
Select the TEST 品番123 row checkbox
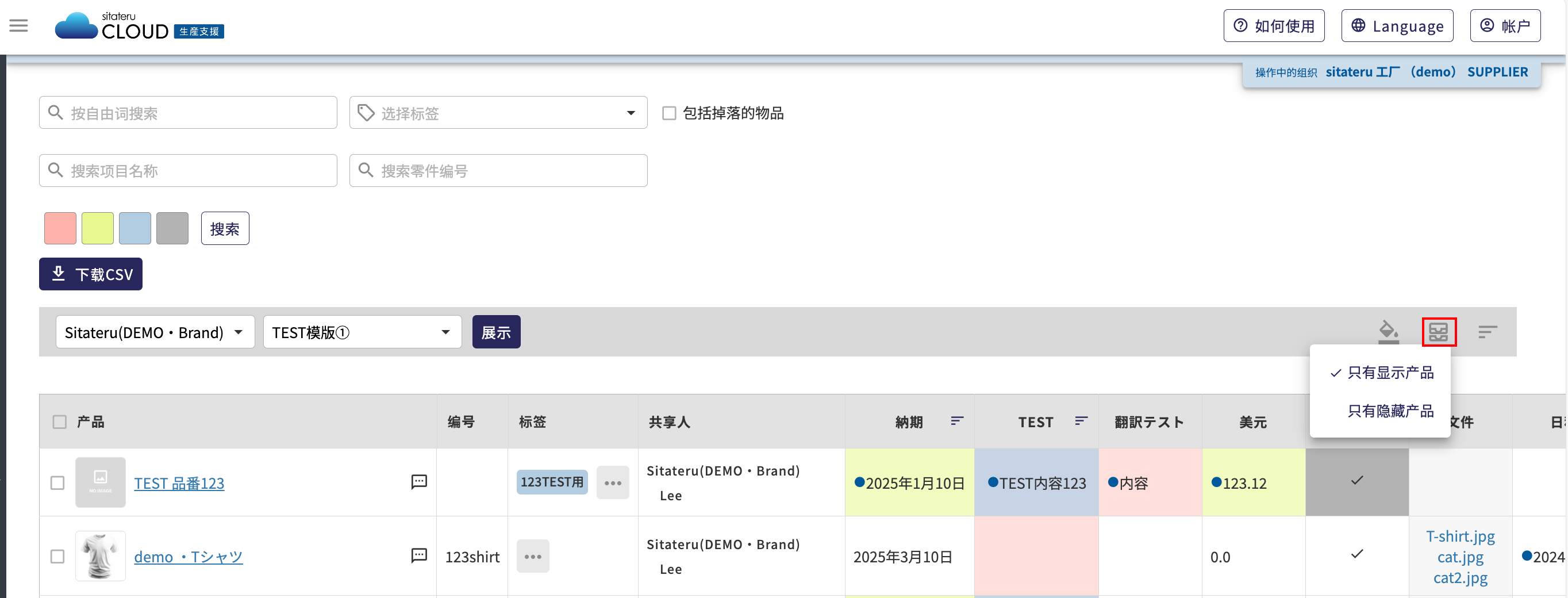click(58, 483)
